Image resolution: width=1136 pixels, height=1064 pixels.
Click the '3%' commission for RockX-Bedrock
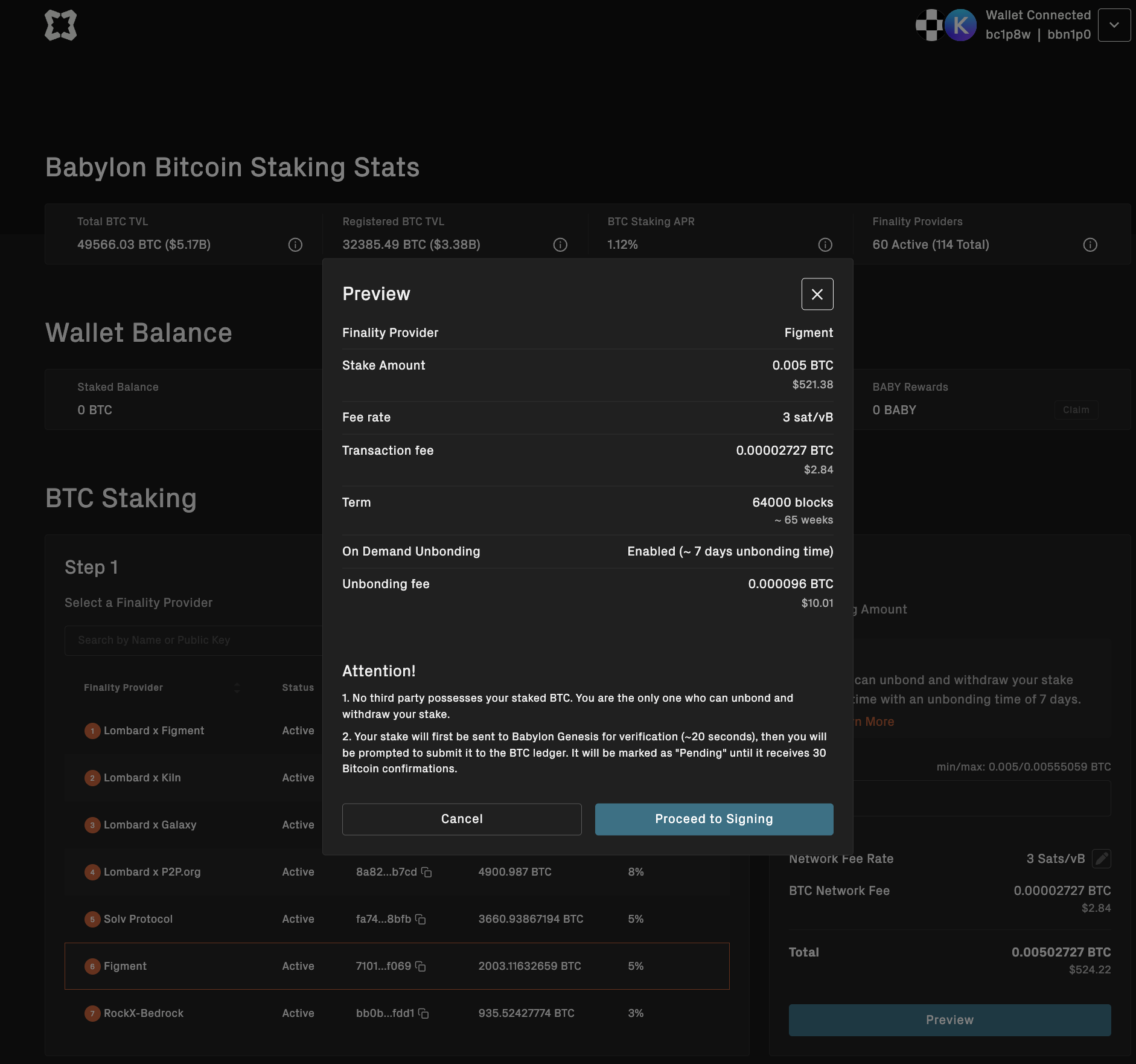636,1013
